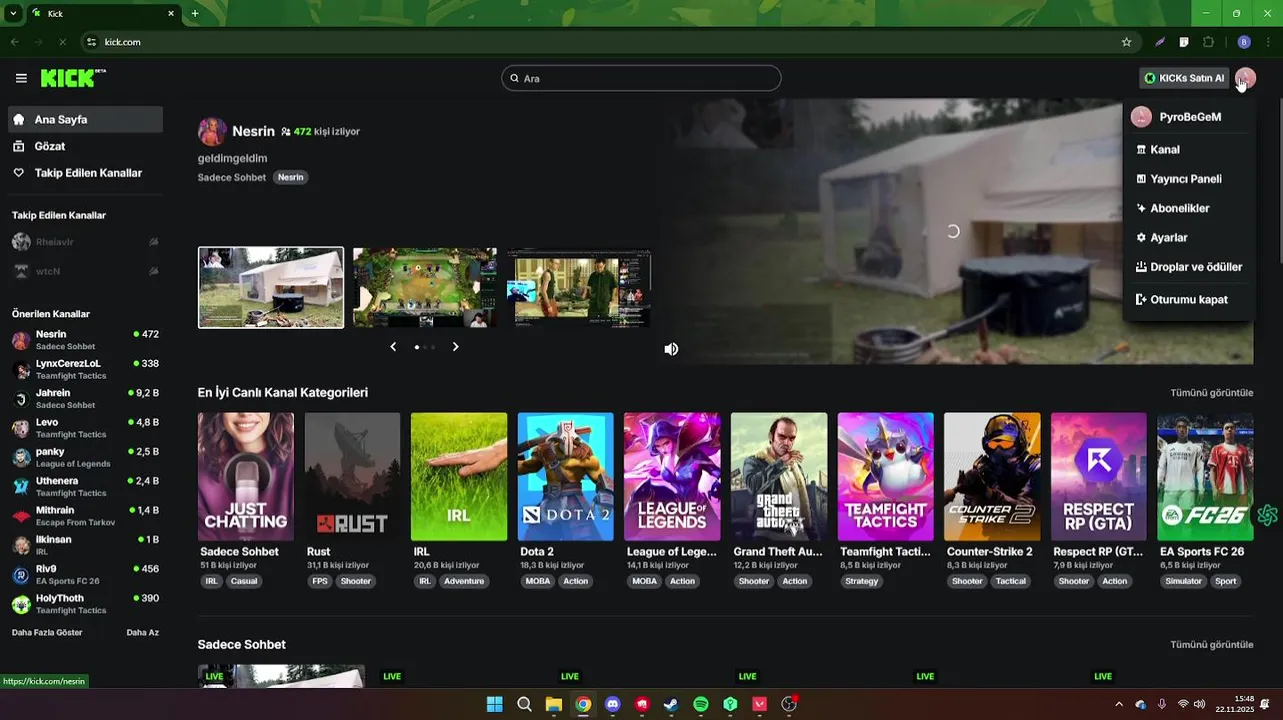Image resolution: width=1283 pixels, height=720 pixels.
Task: Open Respect RP (GTA) category card
Action: 1099,477
